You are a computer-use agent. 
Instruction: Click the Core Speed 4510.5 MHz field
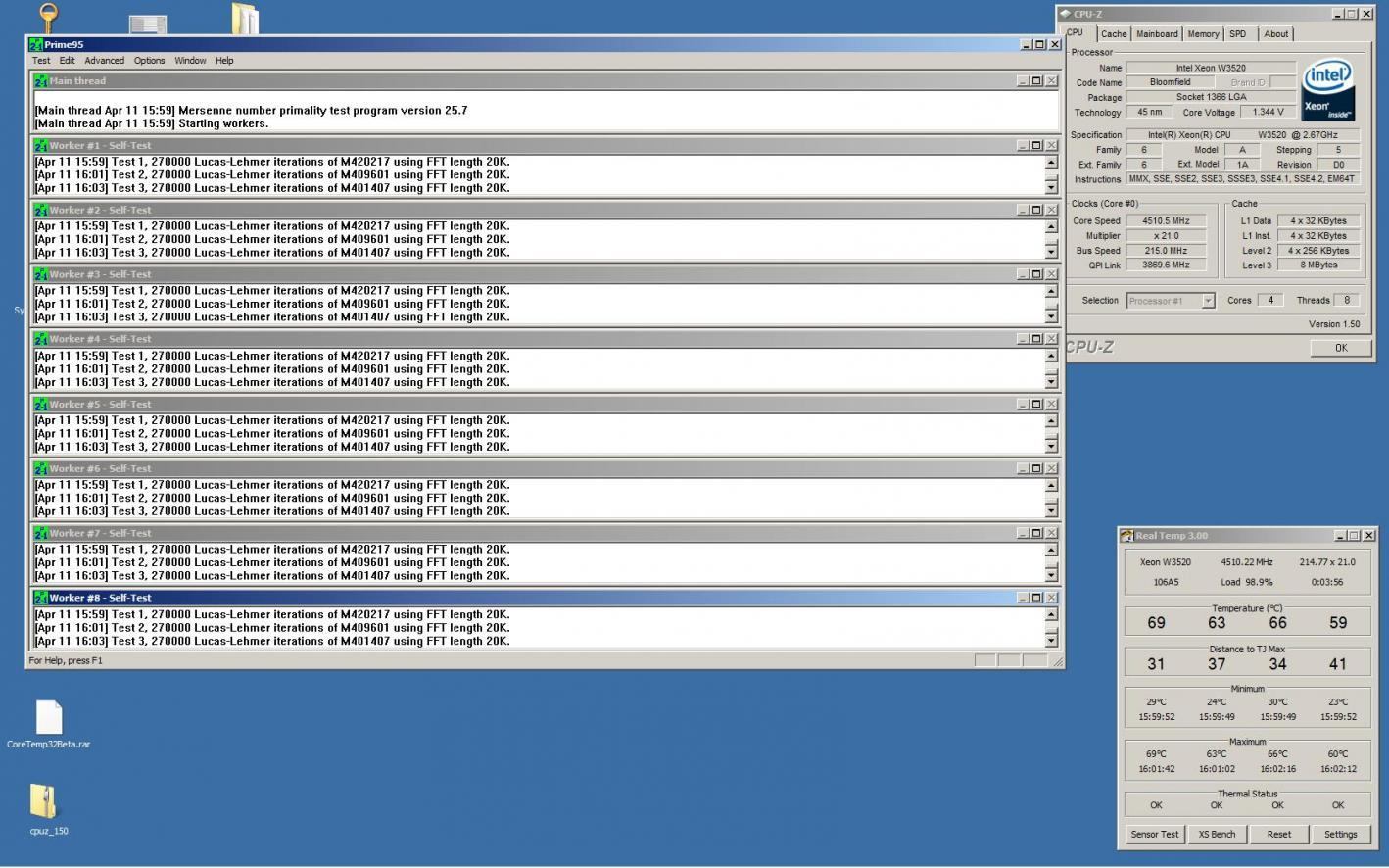1166,221
